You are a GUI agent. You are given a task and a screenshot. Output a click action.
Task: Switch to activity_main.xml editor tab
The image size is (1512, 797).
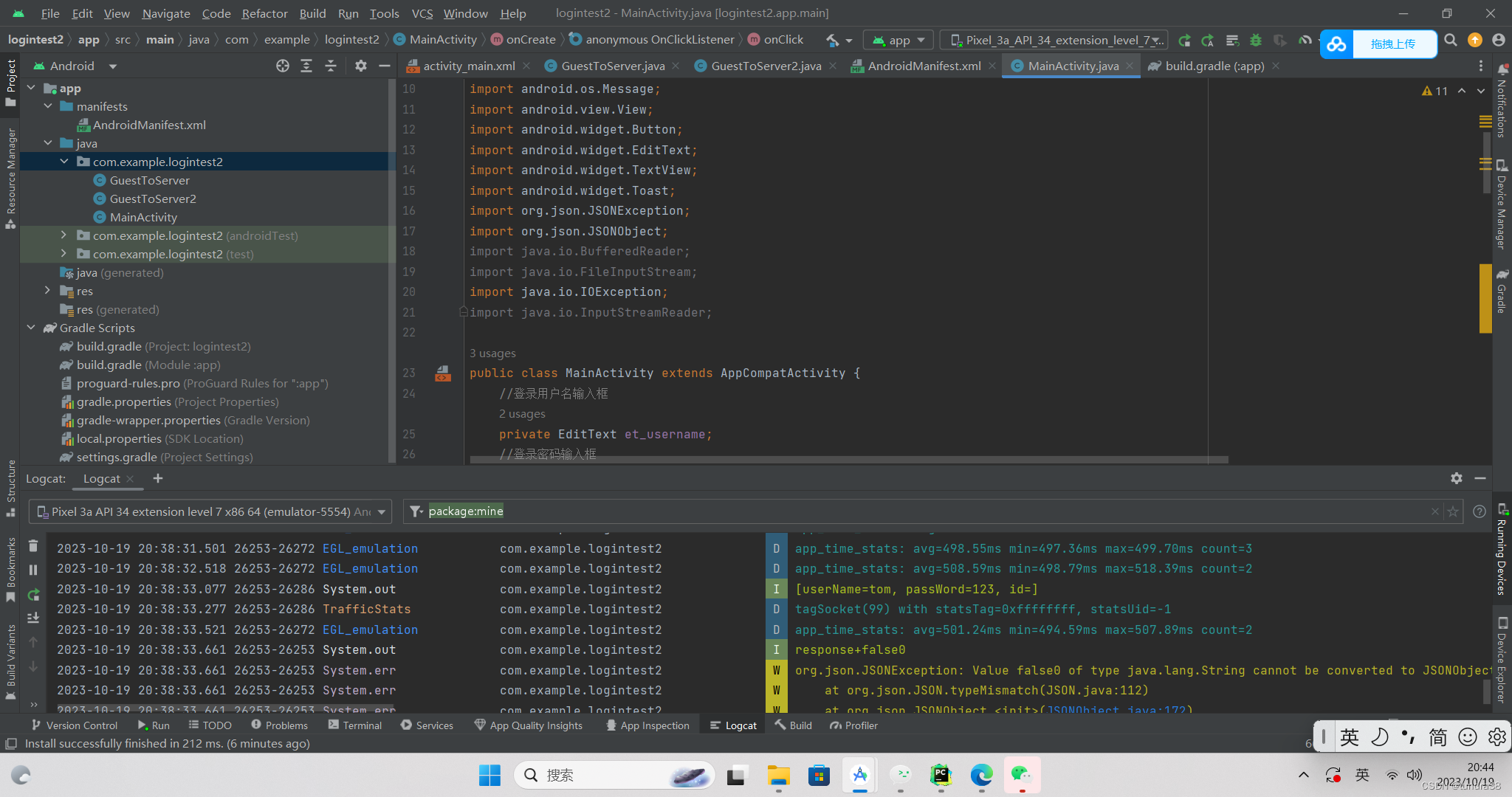[468, 66]
